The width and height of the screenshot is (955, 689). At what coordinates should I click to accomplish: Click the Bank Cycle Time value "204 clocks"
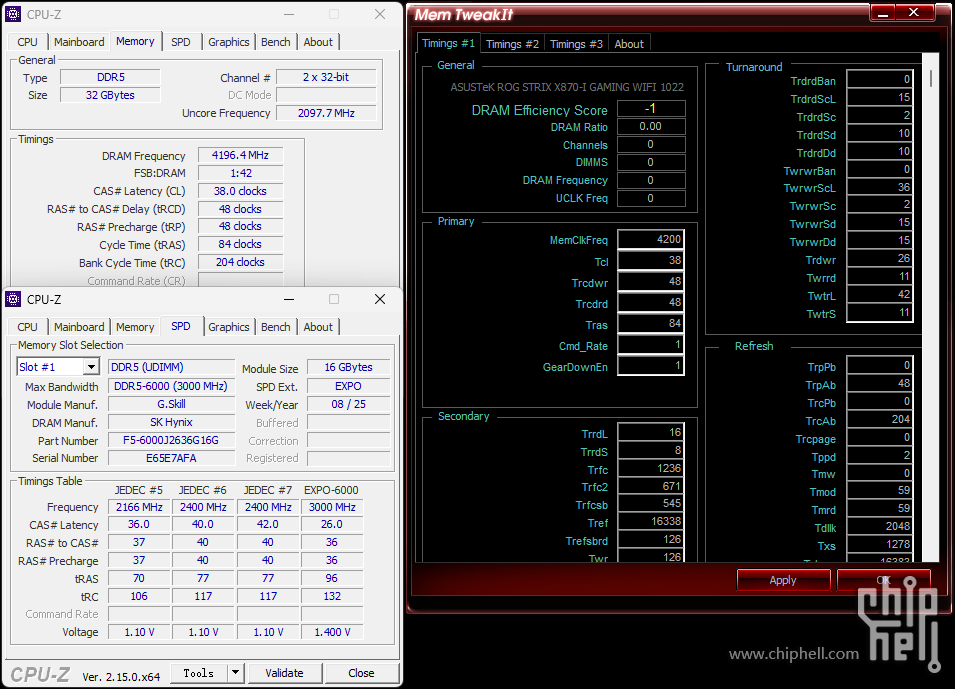pyautogui.click(x=240, y=263)
